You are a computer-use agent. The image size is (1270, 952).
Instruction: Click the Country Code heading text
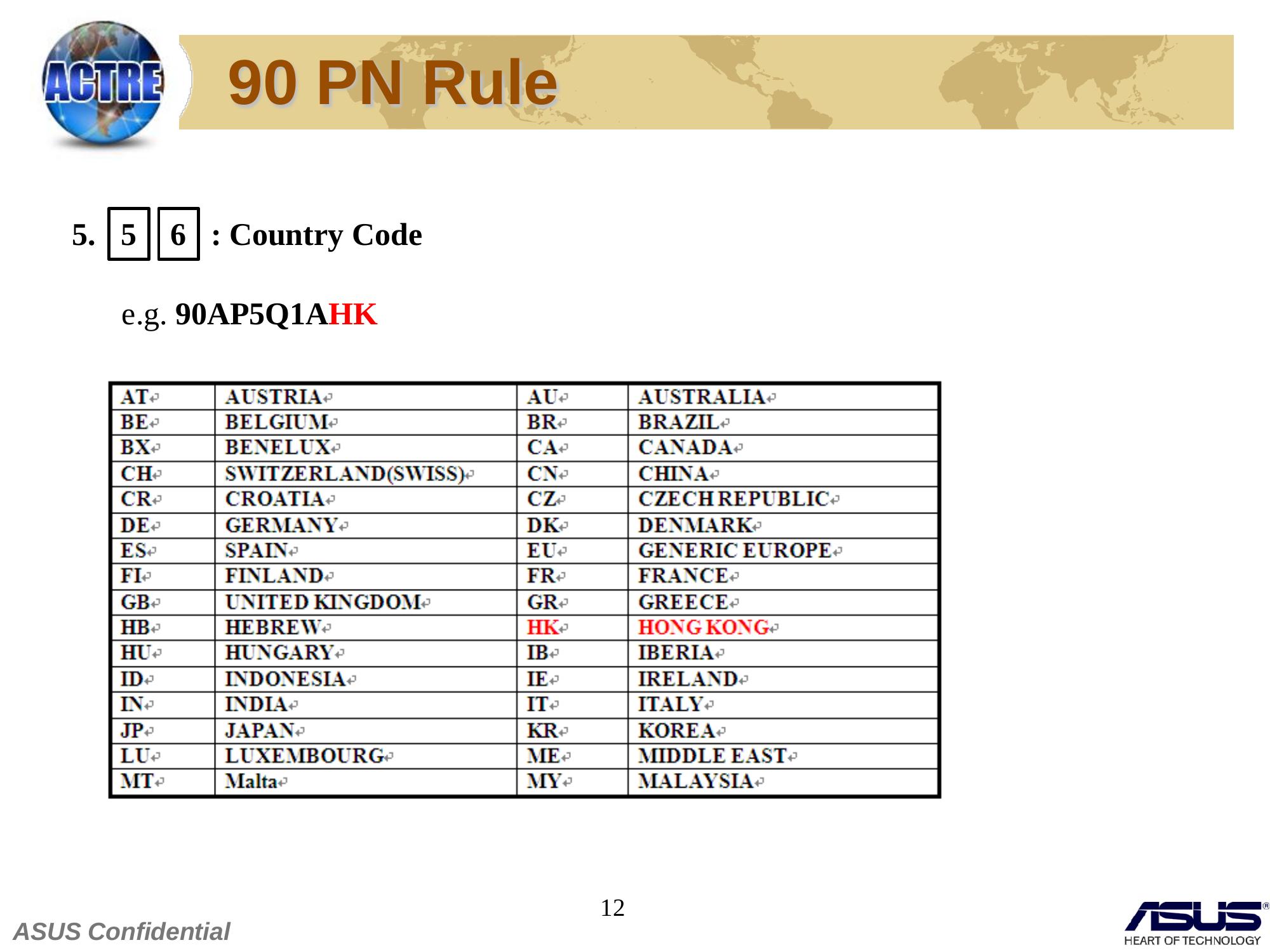click(x=325, y=235)
